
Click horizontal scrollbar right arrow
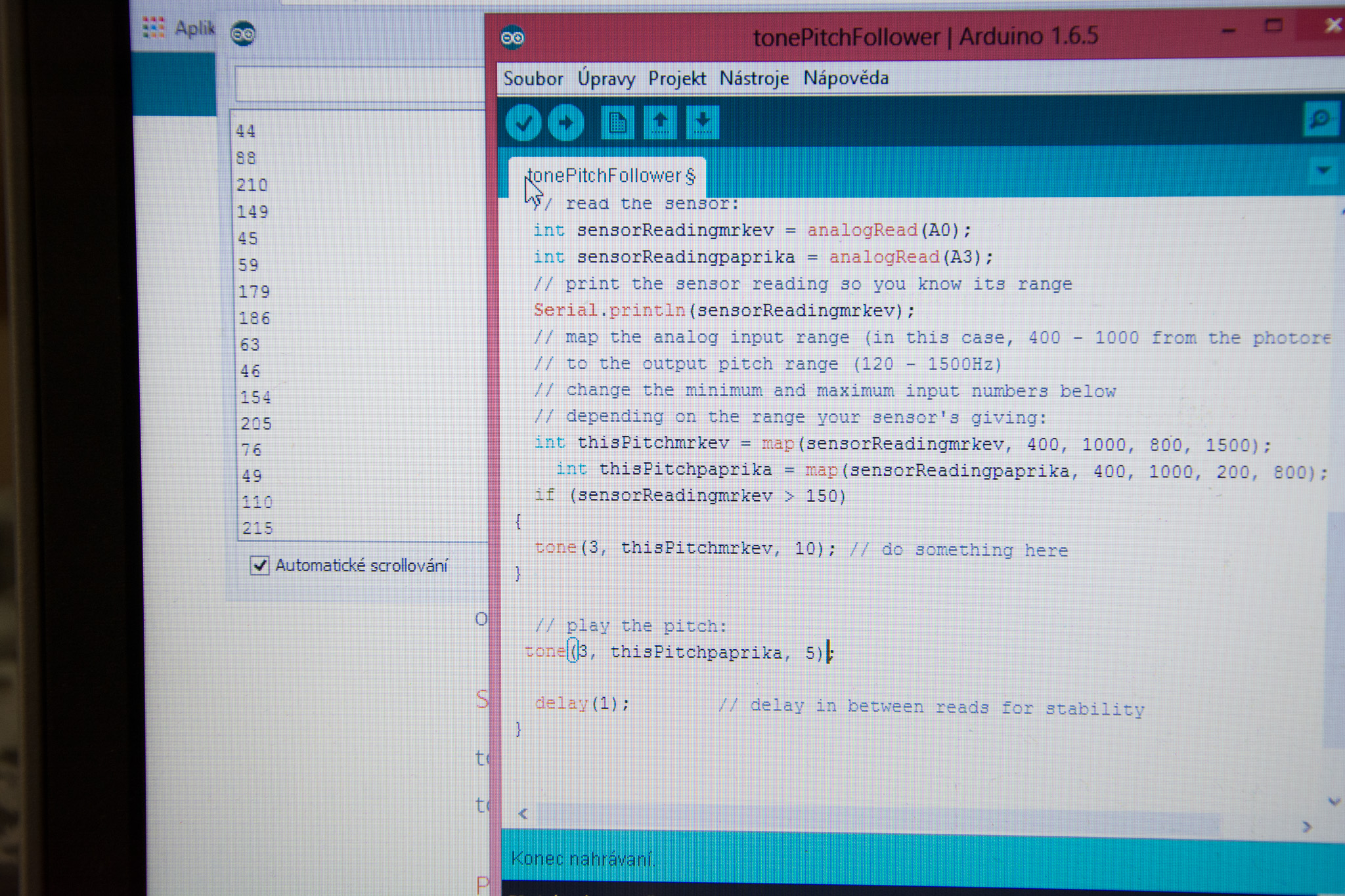(x=1306, y=827)
